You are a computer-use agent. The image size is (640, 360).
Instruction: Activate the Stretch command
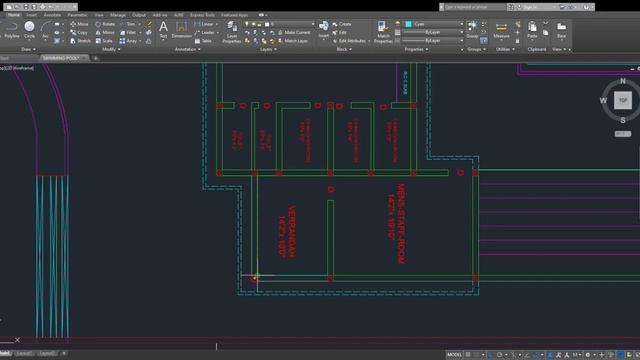pyautogui.click(x=80, y=41)
